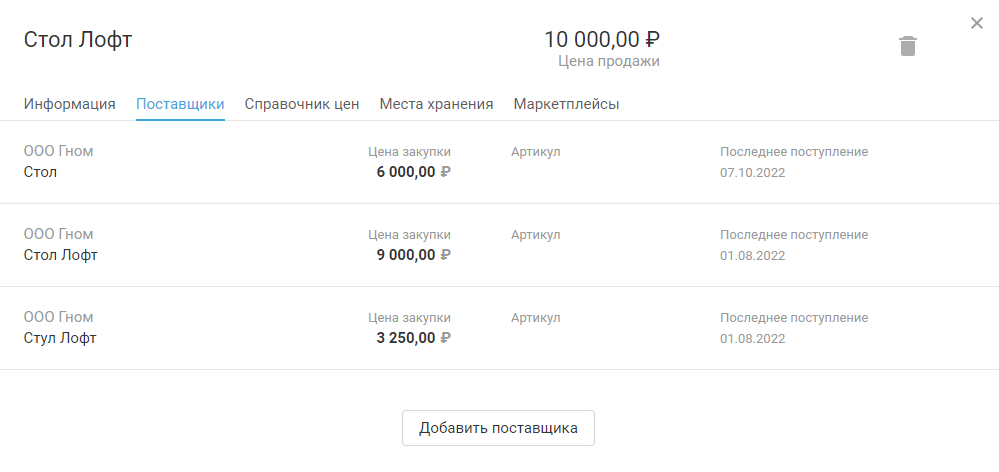
Task: Select the supplier row named Стол
Action: (41, 172)
